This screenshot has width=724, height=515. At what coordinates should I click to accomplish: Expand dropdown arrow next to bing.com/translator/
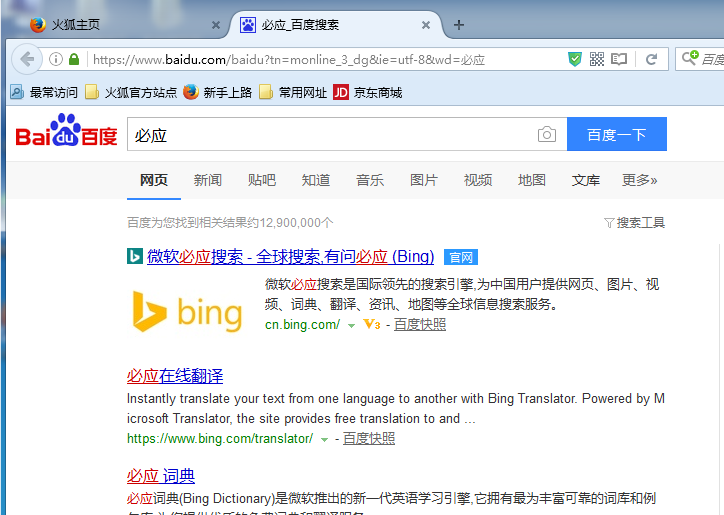pos(325,440)
